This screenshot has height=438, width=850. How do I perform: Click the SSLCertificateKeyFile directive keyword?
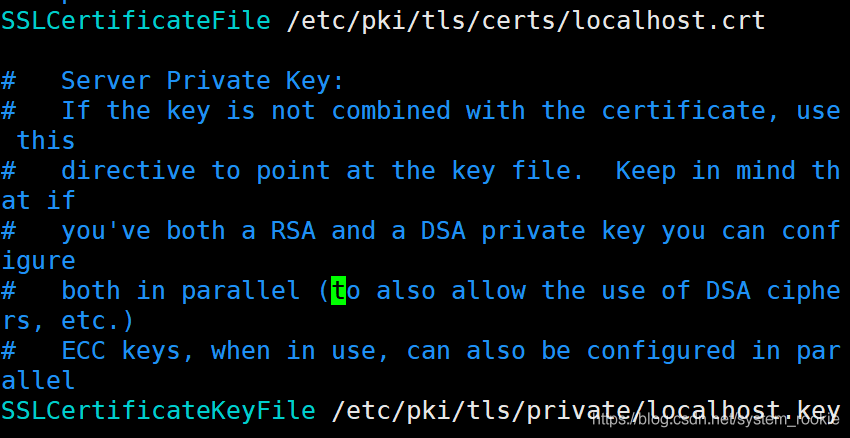pyautogui.click(x=158, y=411)
